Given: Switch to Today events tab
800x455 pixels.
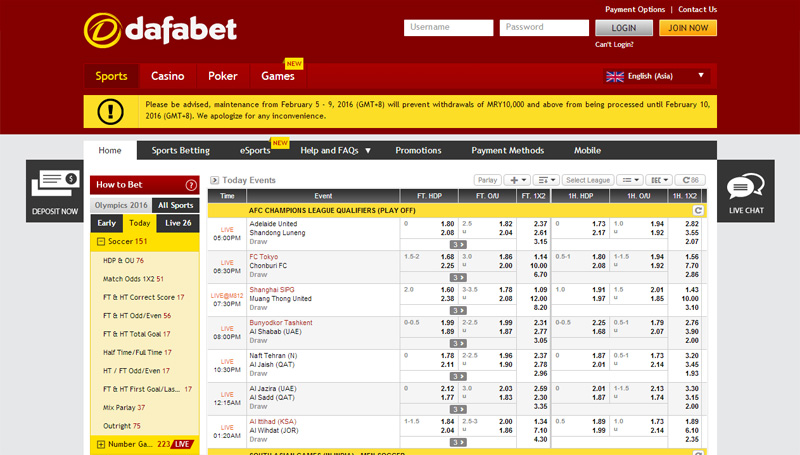Looking at the screenshot, I should pyautogui.click(x=139, y=223).
